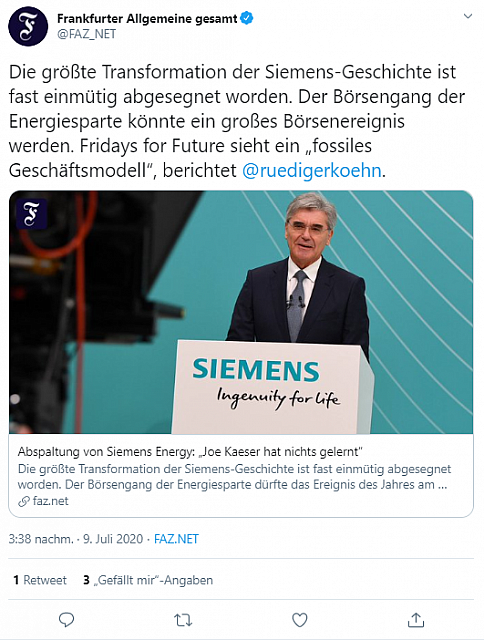Open the share tweet icon

[416, 620]
